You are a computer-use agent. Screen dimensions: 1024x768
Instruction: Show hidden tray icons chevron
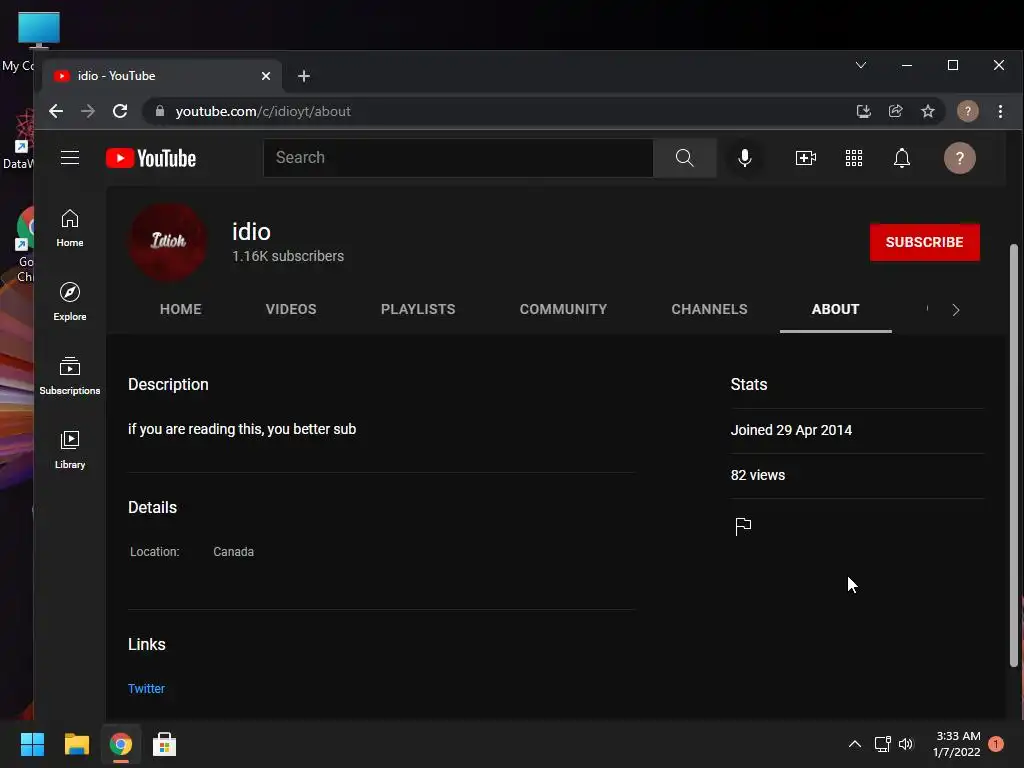pyautogui.click(x=854, y=744)
